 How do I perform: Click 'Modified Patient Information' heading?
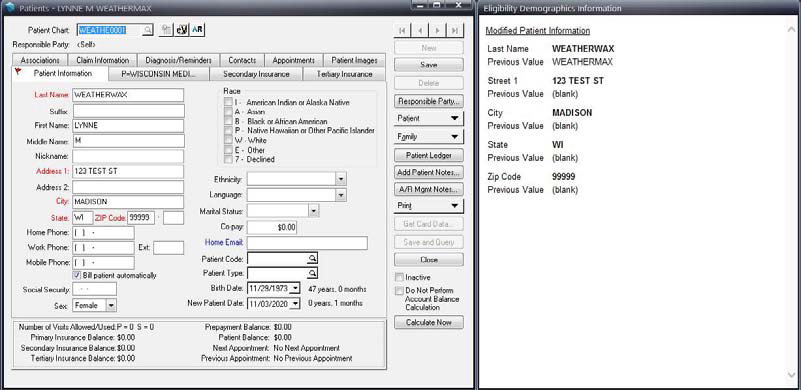(537, 31)
